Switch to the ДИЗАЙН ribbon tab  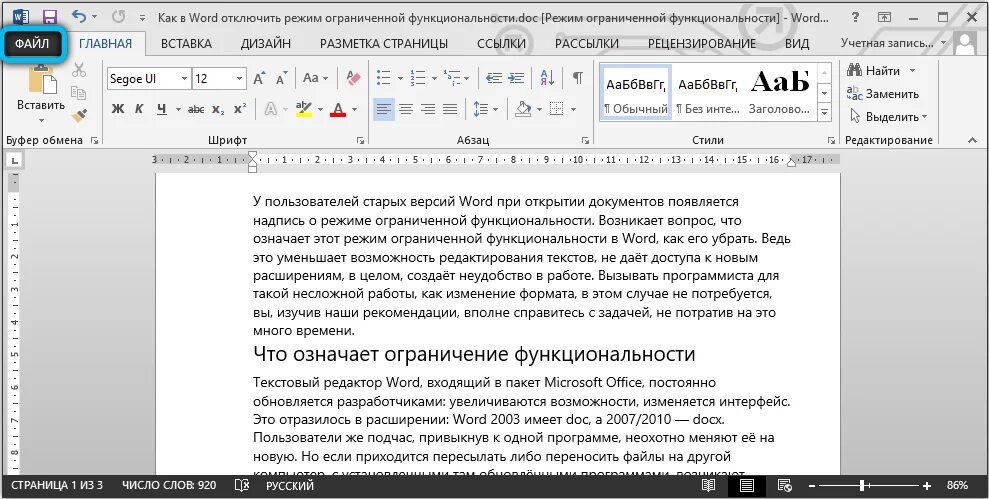point(266,44)
